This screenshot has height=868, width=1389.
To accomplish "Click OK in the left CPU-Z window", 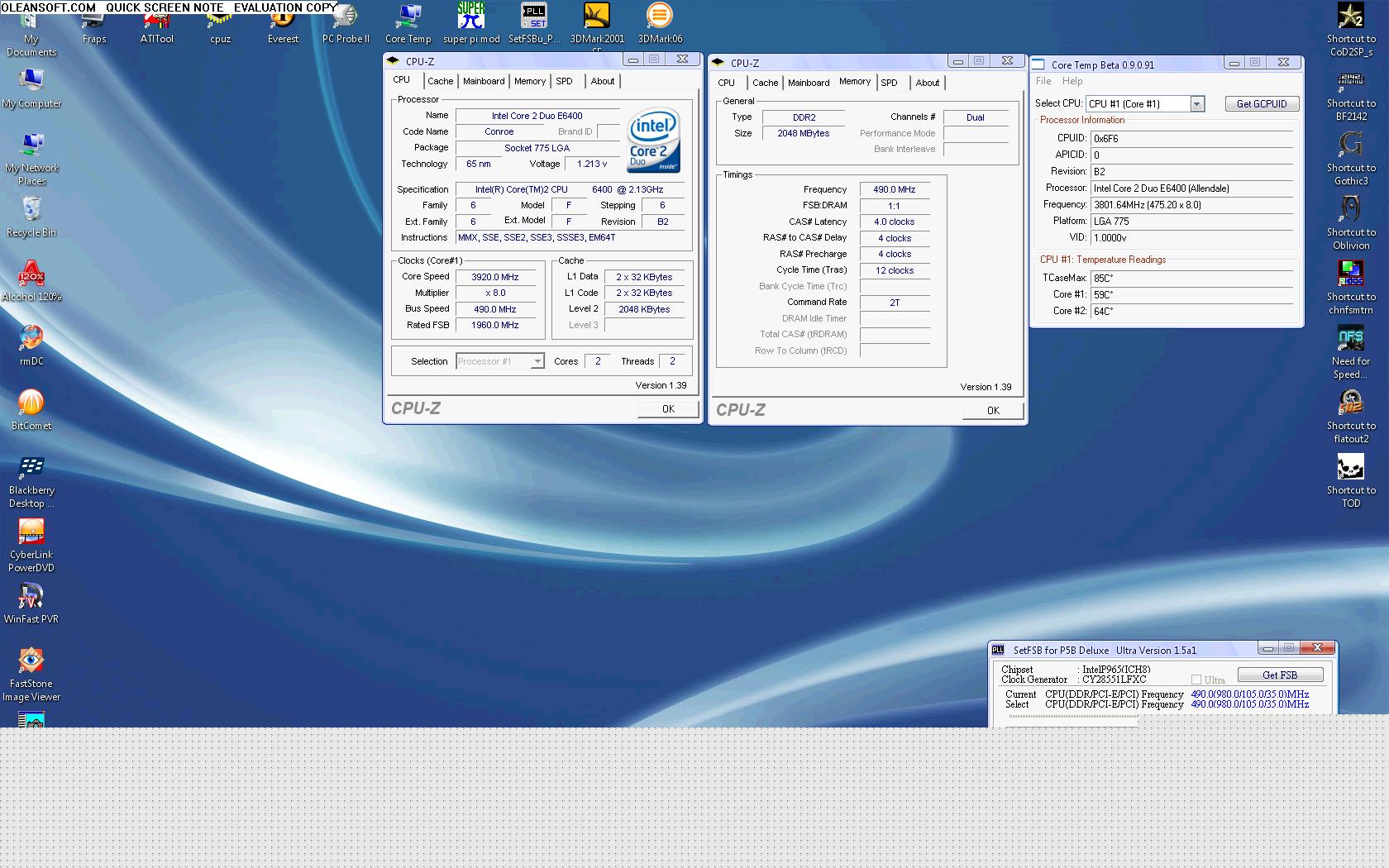I will [x=668, y=409].
